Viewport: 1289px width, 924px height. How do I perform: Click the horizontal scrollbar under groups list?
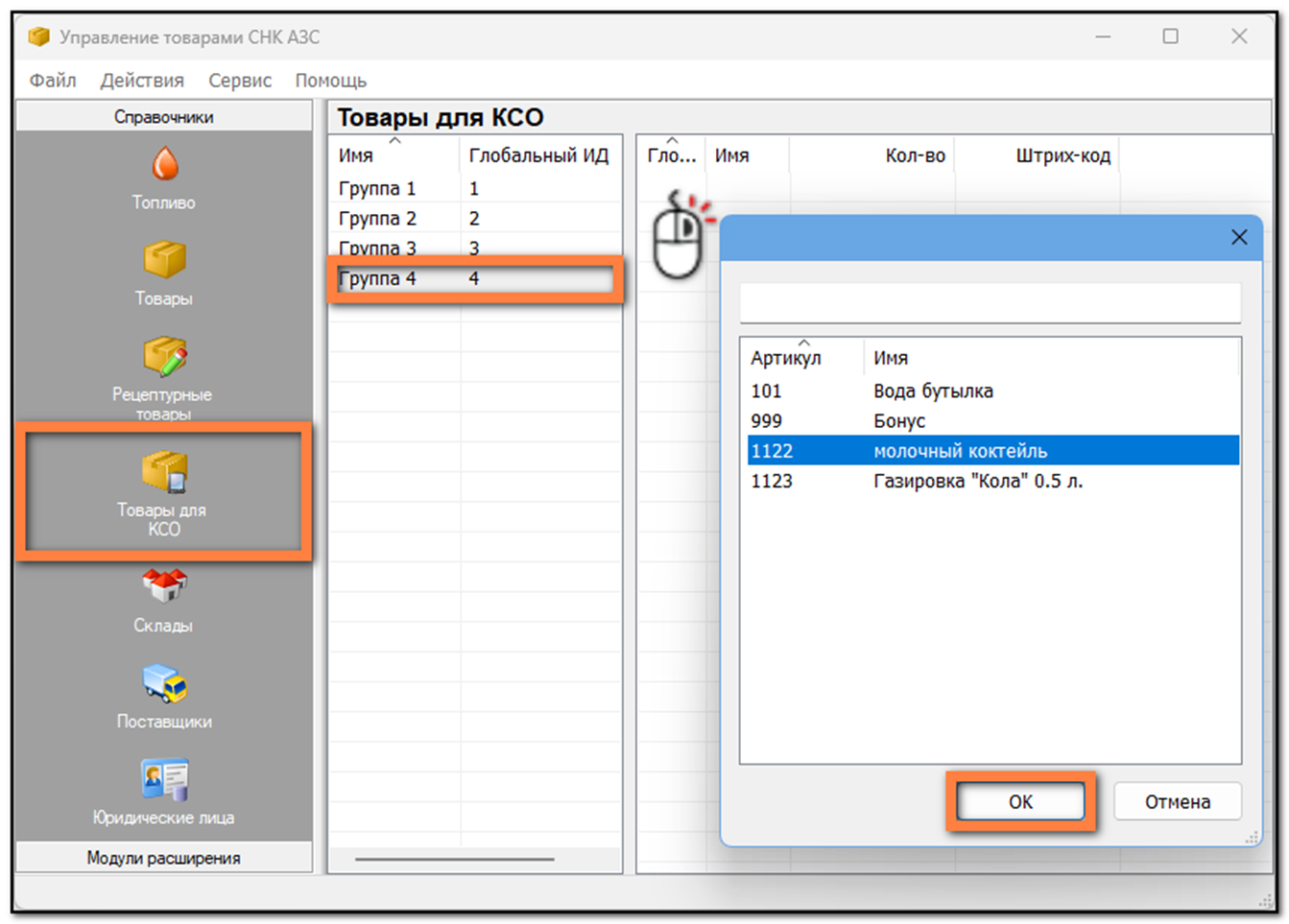coord(454,859)
